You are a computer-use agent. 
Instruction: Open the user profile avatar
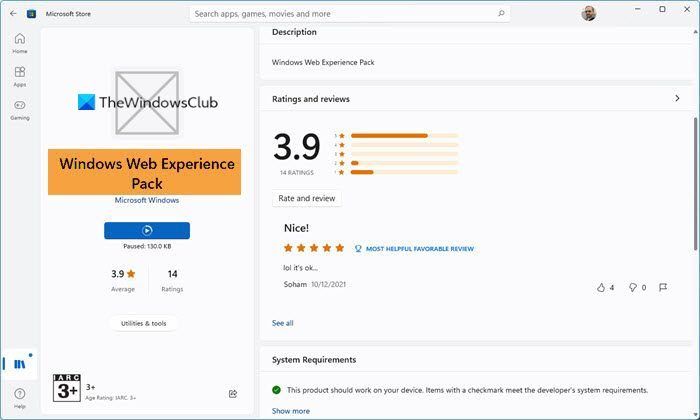(588, 13)
